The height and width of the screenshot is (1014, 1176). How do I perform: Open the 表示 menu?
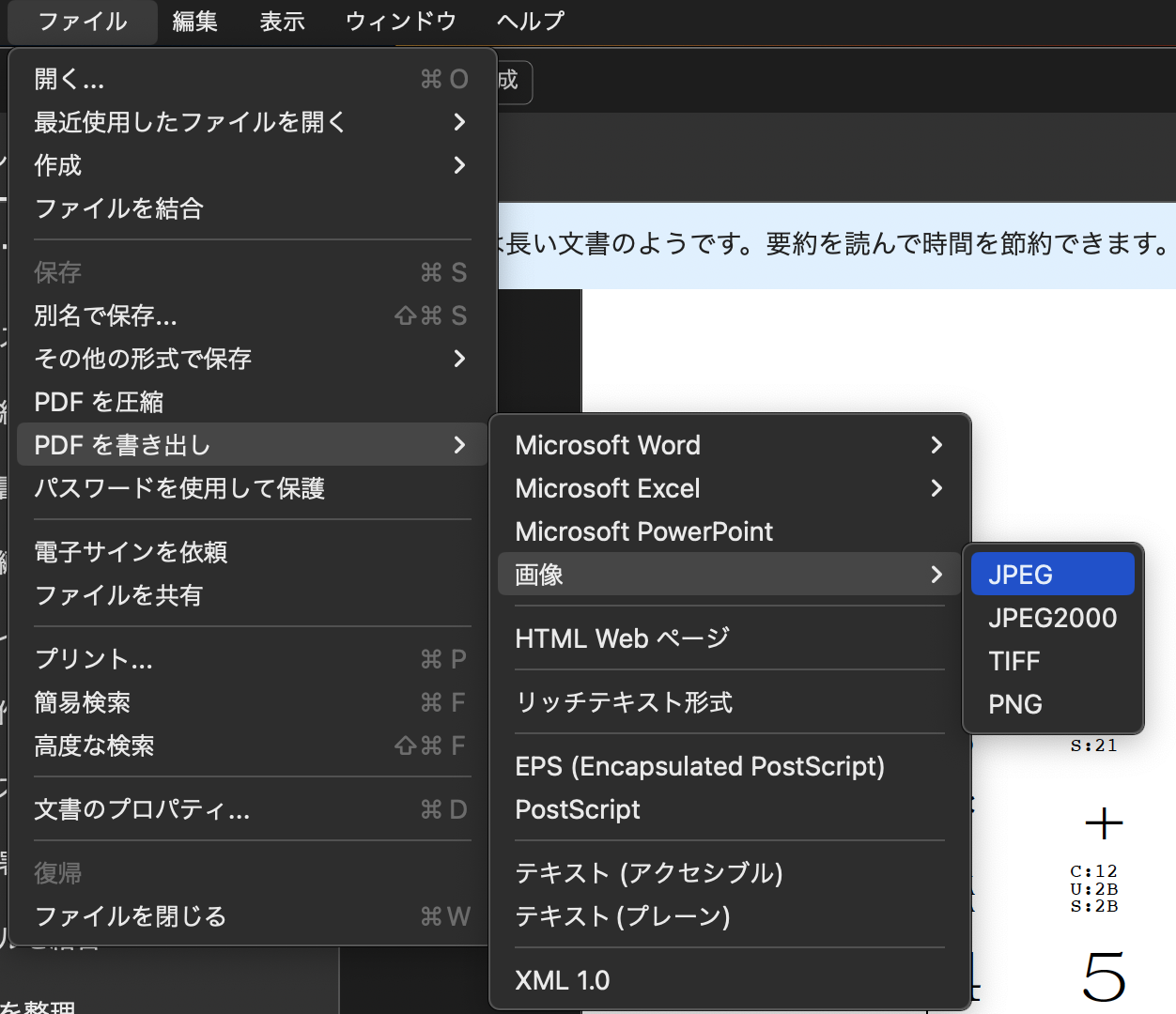pyautogui.click(x=282, y=22)
